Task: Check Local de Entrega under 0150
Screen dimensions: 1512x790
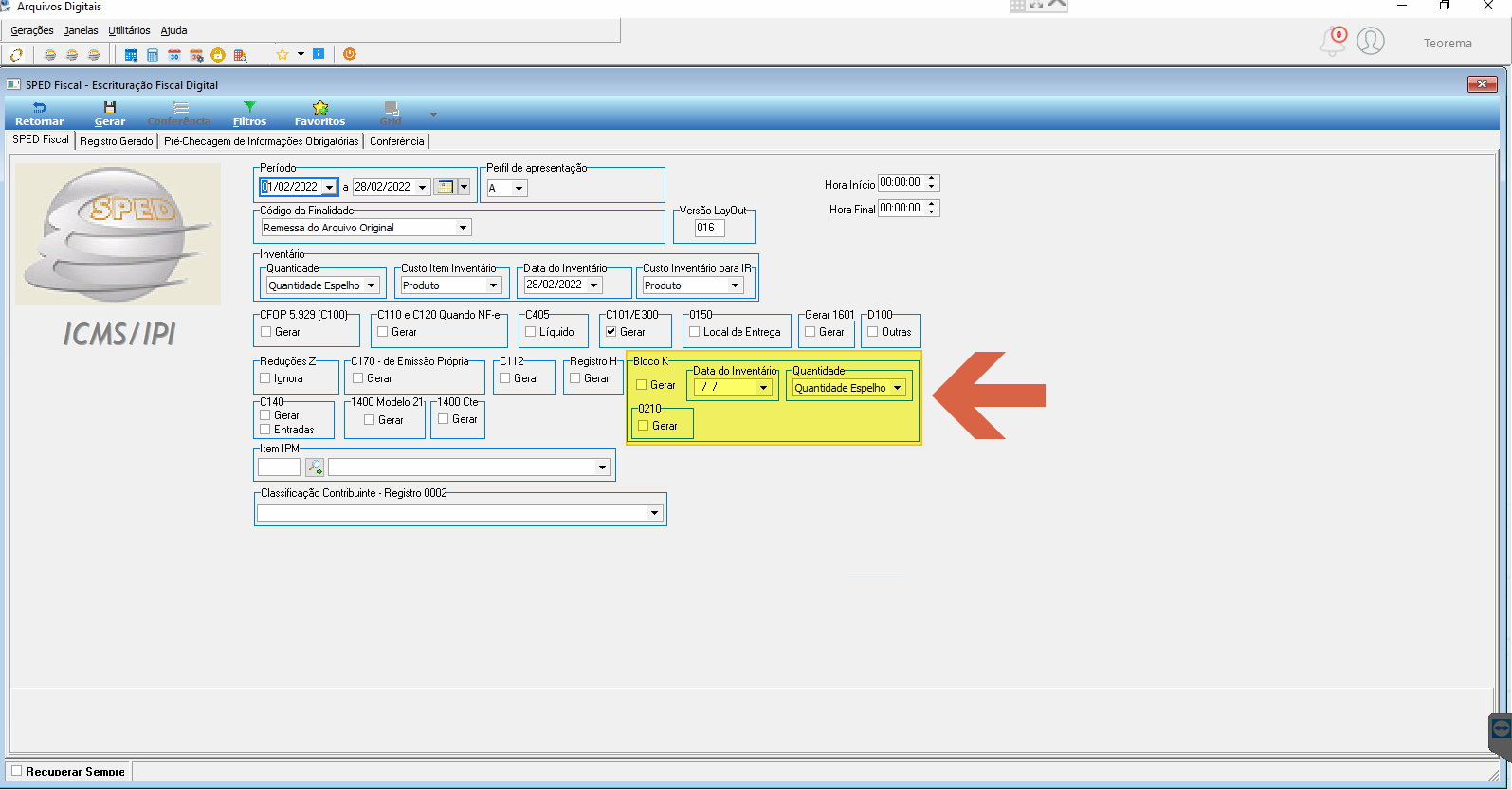Action: click(695, 332)
